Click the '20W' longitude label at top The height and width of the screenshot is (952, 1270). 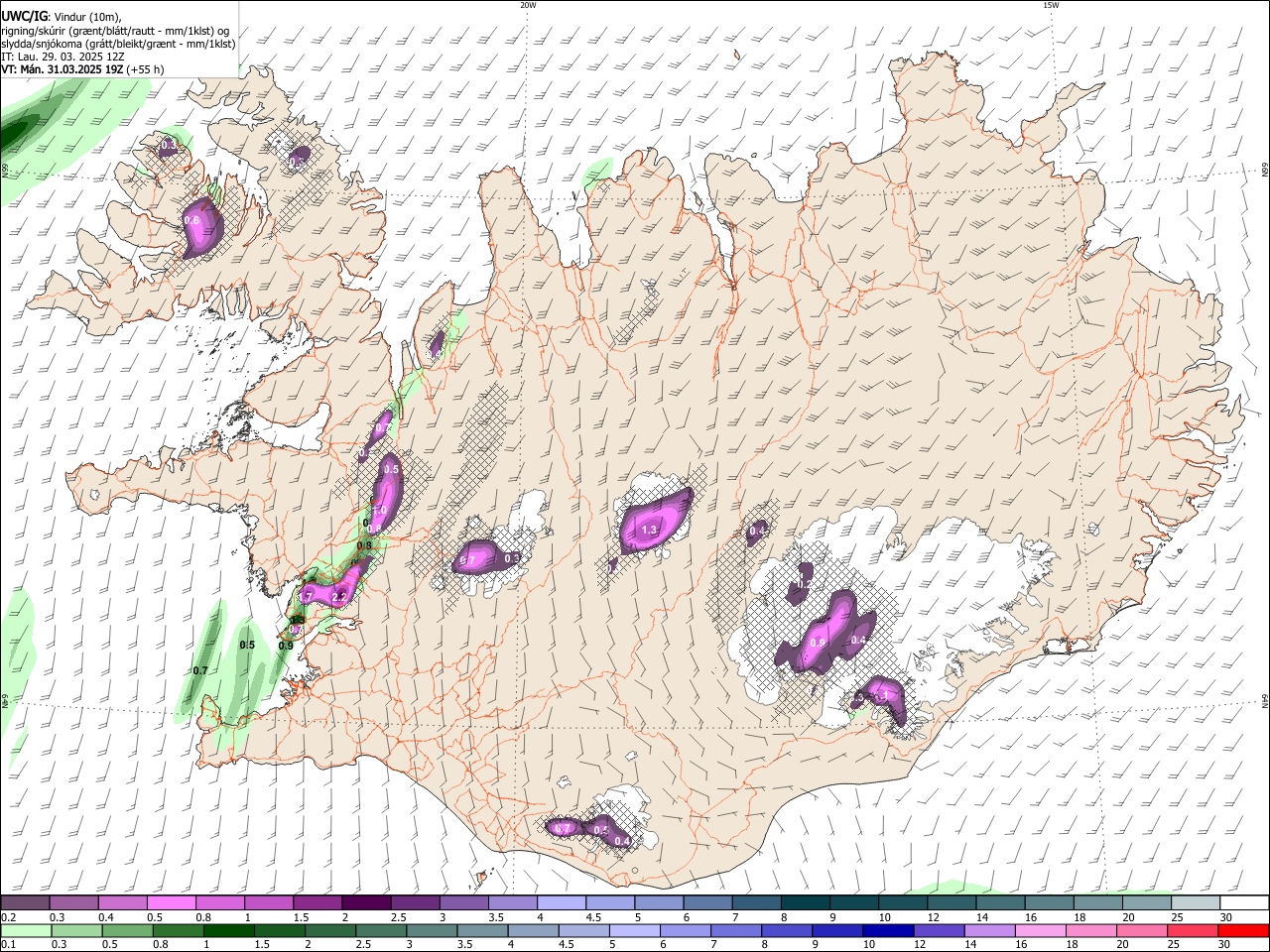tap(529, 5)
